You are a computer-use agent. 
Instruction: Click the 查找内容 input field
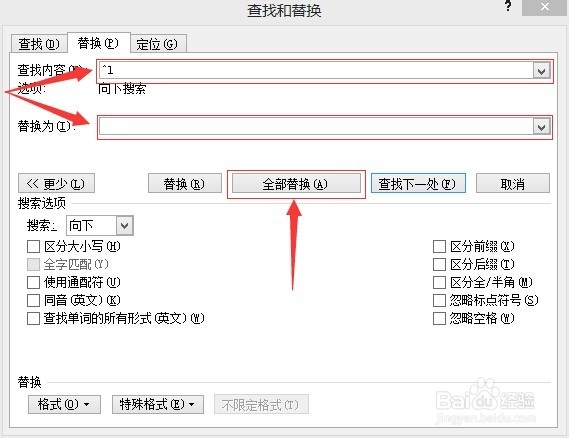[316, 70]
